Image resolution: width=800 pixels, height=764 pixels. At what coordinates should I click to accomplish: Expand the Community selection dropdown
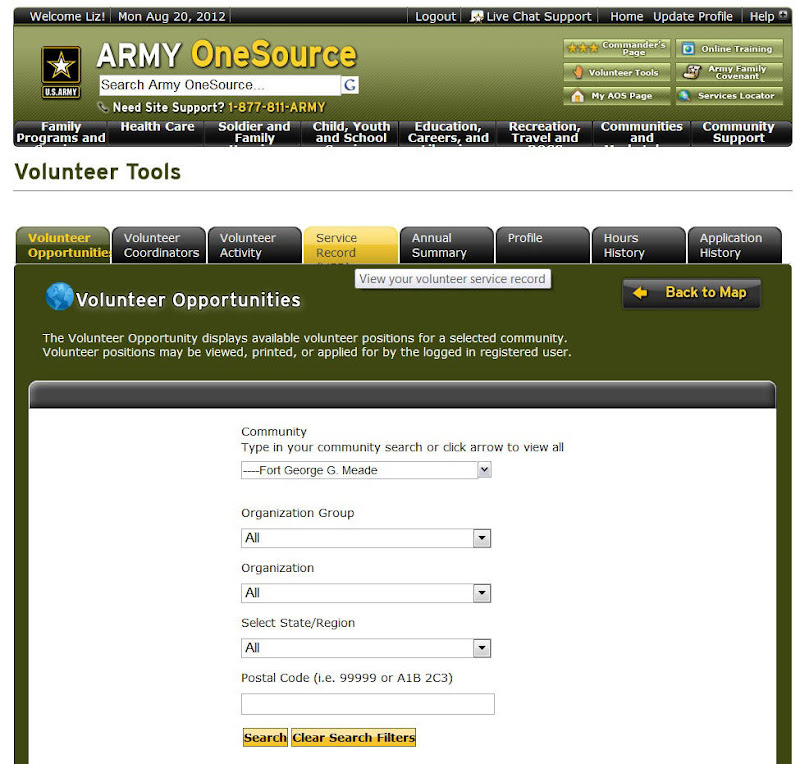tap(484, 469)
